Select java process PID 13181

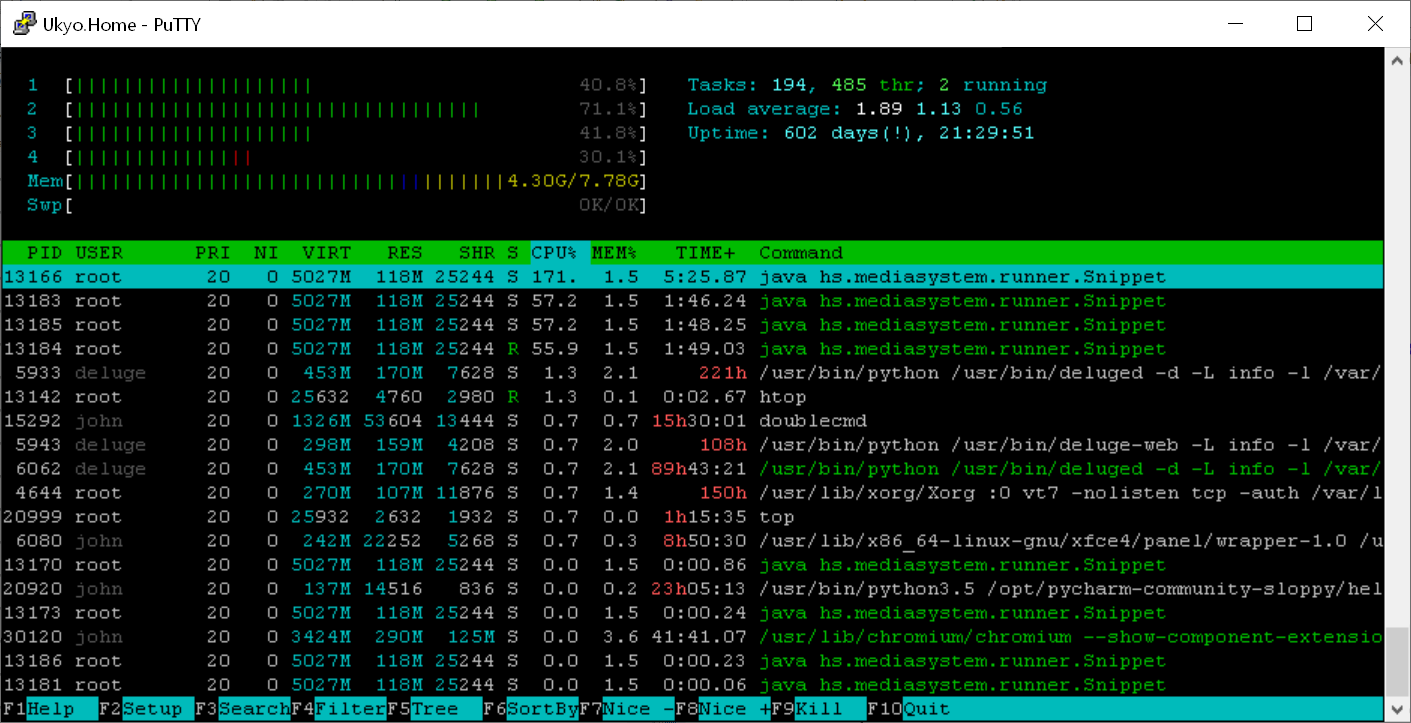[x=693, y=685]
